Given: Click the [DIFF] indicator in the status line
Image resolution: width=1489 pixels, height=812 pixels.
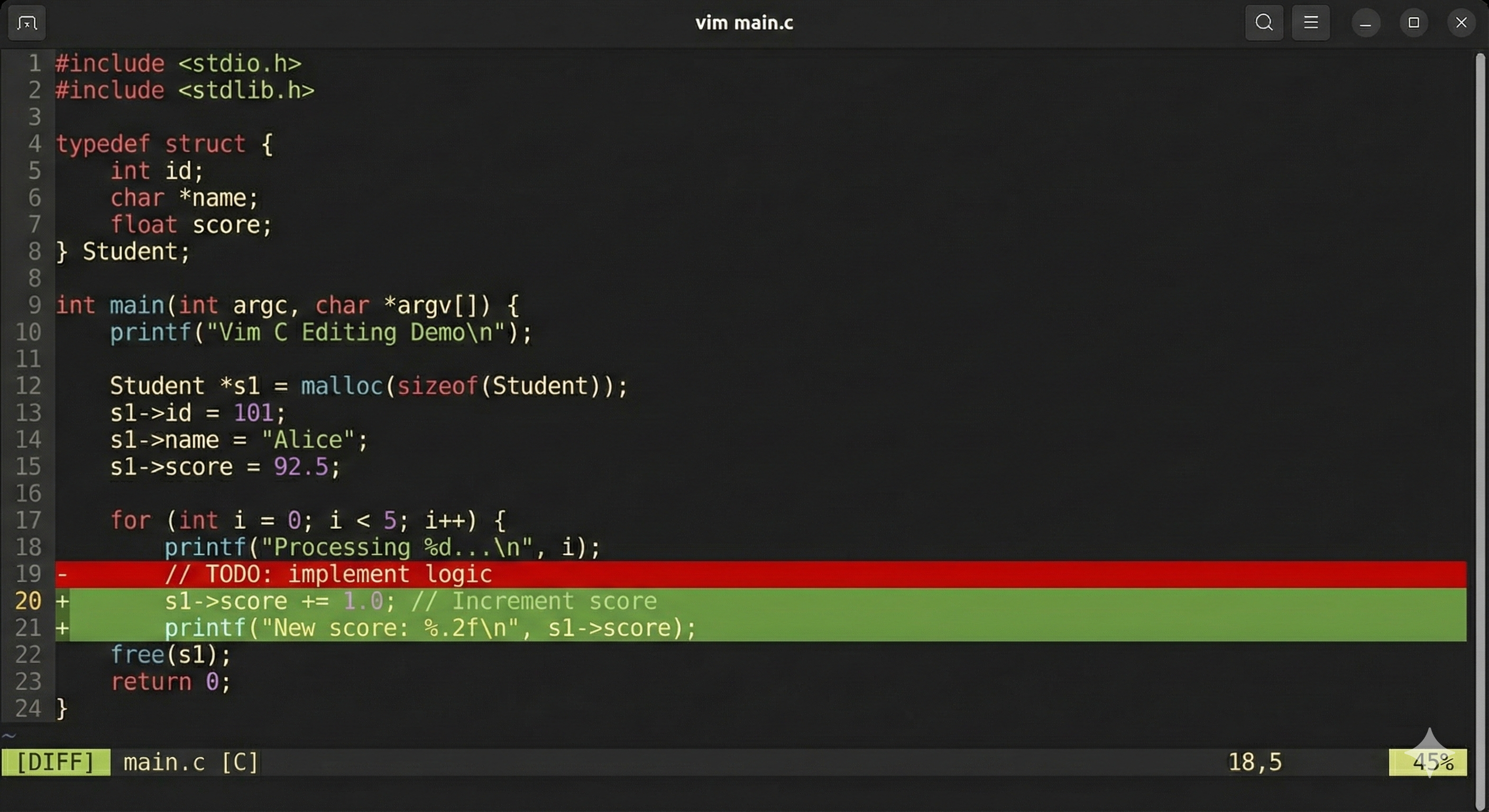Looking at the screenshot, I should click(x=55, y=762).
